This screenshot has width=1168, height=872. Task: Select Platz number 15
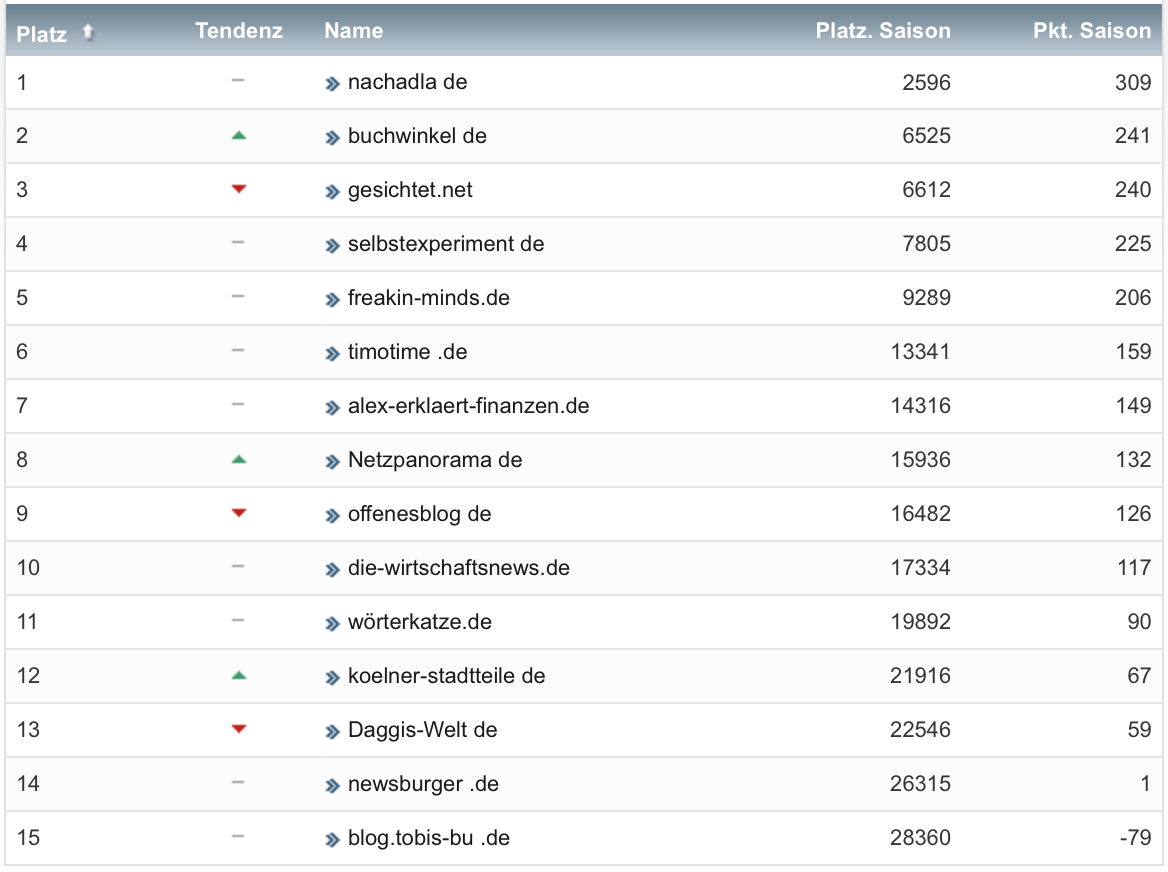(28, 838)
